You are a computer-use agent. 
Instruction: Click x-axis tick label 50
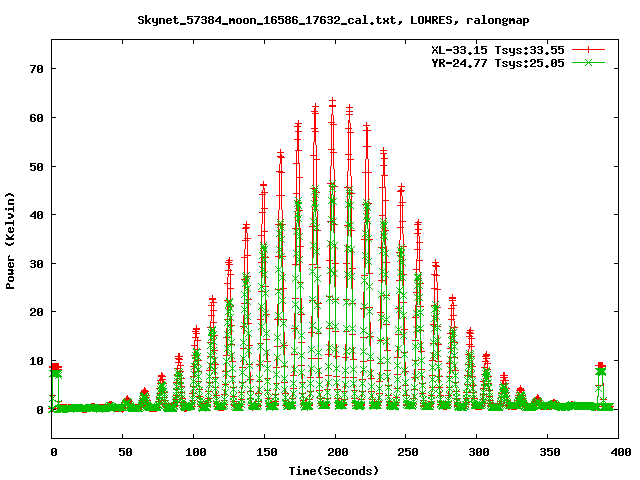pos(125,452)
